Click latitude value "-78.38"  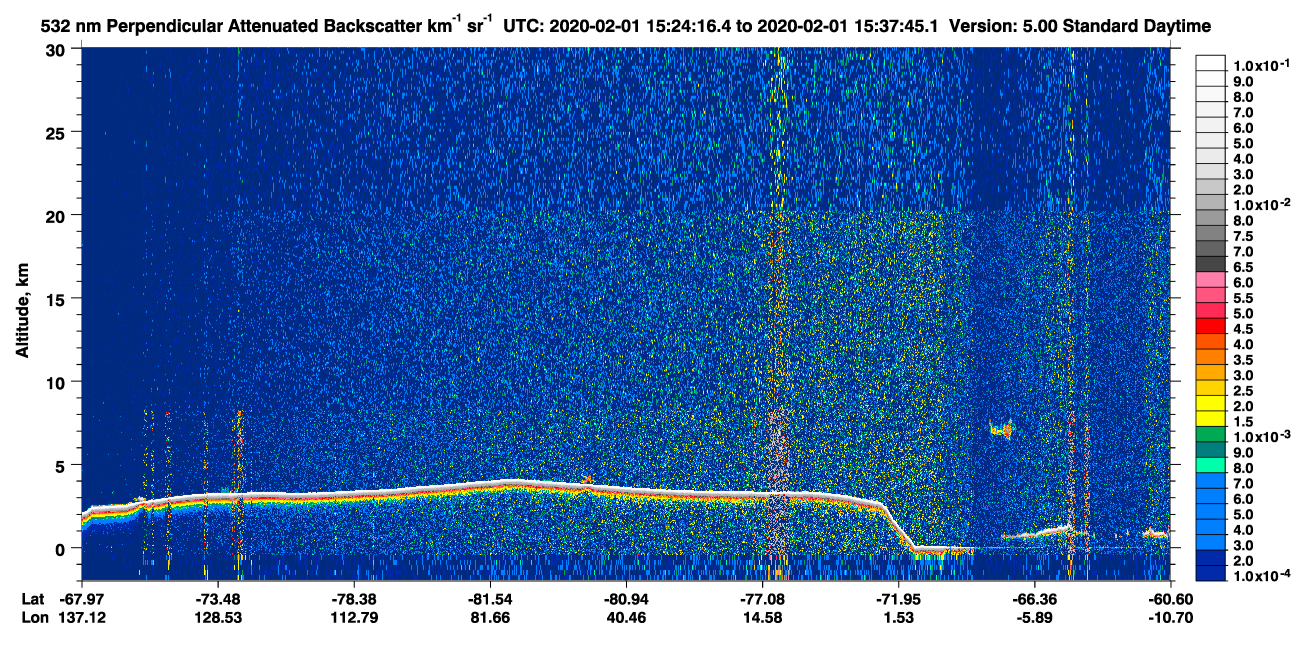click(x=355, y=599)
